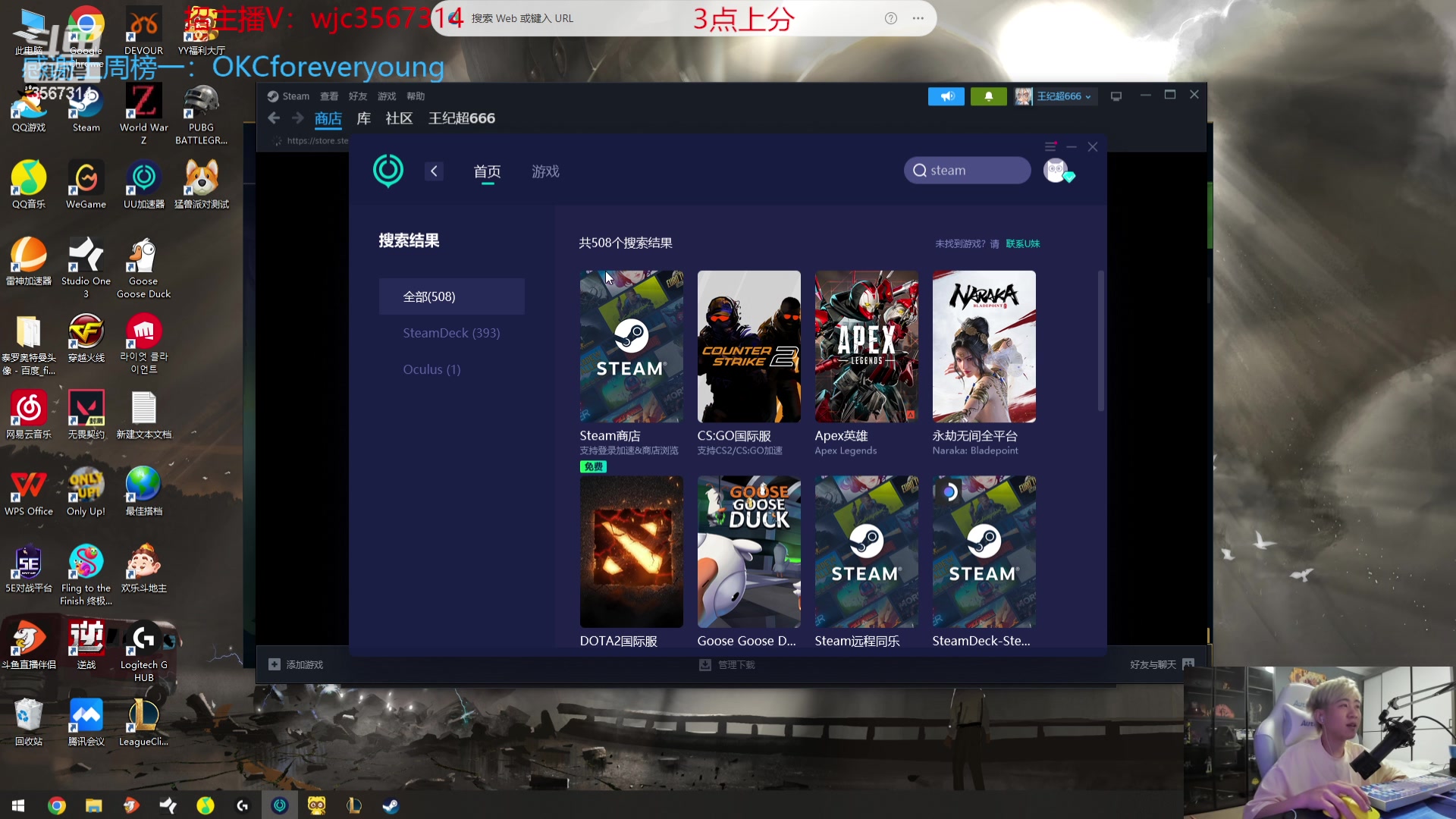Switch Steam to Big Picture mode icon

(x=1116, y=96)
